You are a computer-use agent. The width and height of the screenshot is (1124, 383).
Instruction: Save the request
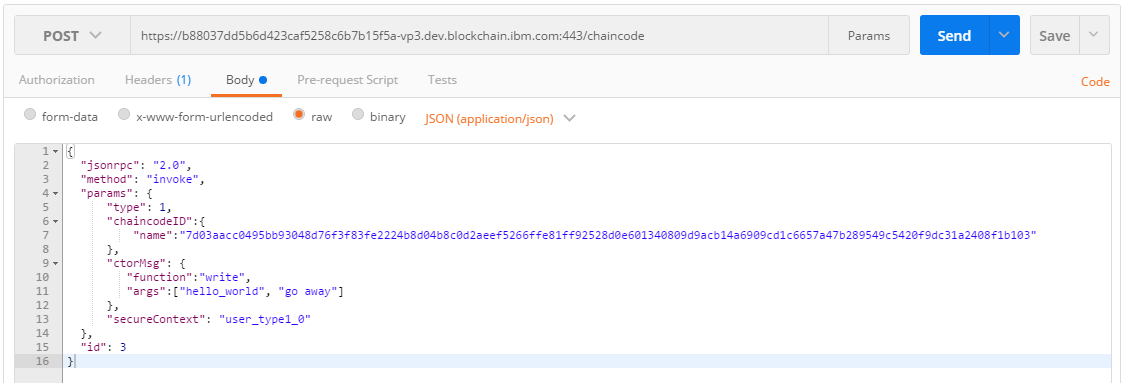click(1054, 35)
